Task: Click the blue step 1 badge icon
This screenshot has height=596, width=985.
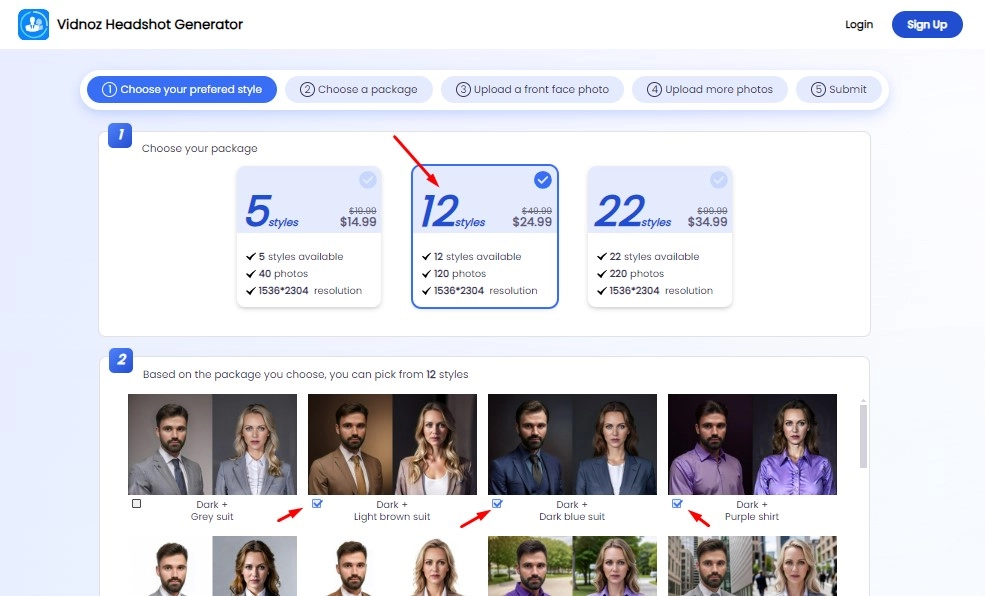Action: [120, 135]
